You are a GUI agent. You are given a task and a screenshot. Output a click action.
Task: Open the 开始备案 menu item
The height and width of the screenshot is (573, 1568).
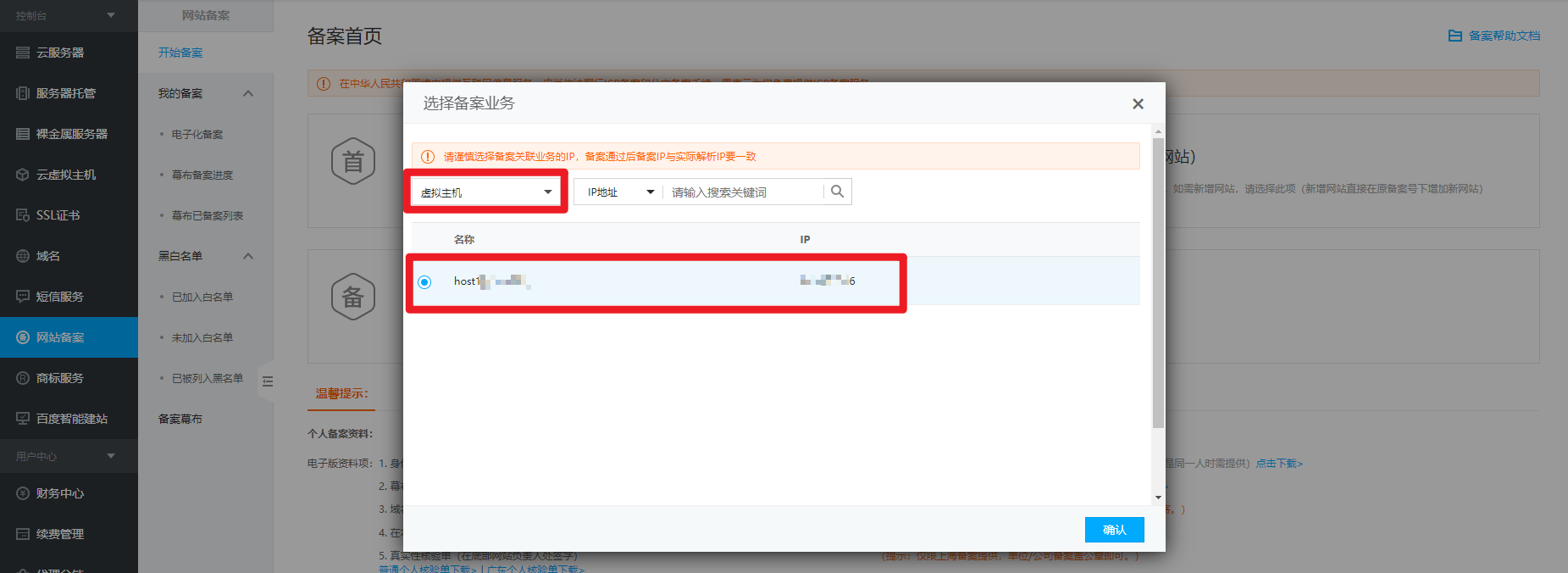point(180,53)
